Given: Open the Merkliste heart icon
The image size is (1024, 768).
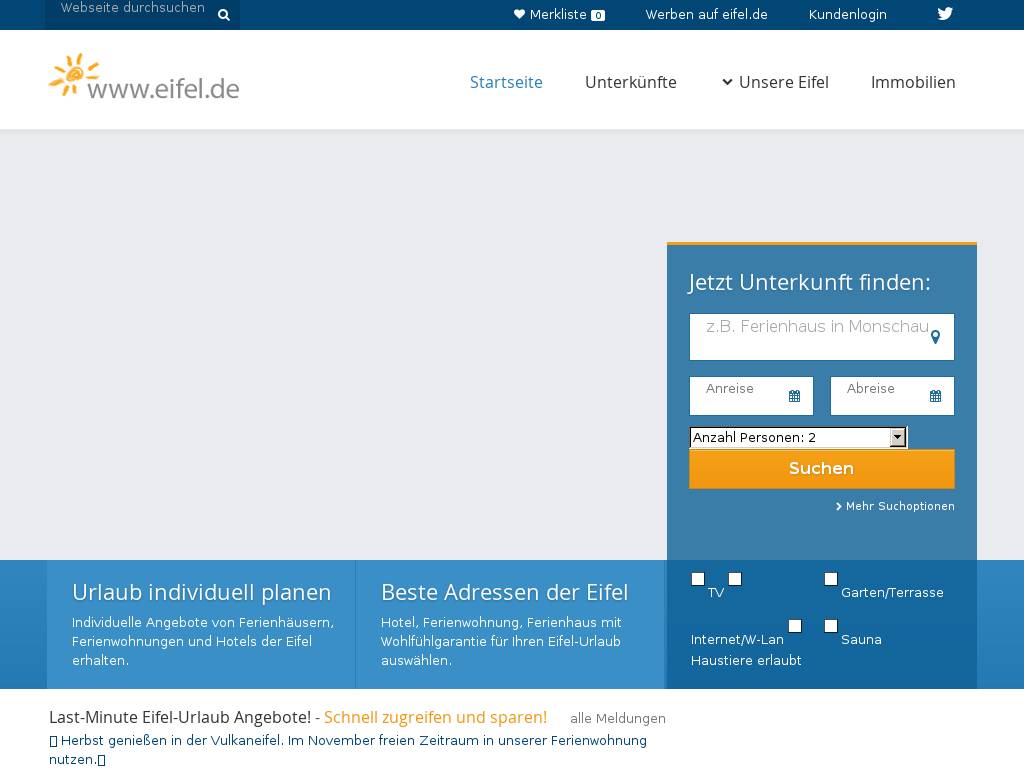Looking at the screenshot, I should (519, 15).
